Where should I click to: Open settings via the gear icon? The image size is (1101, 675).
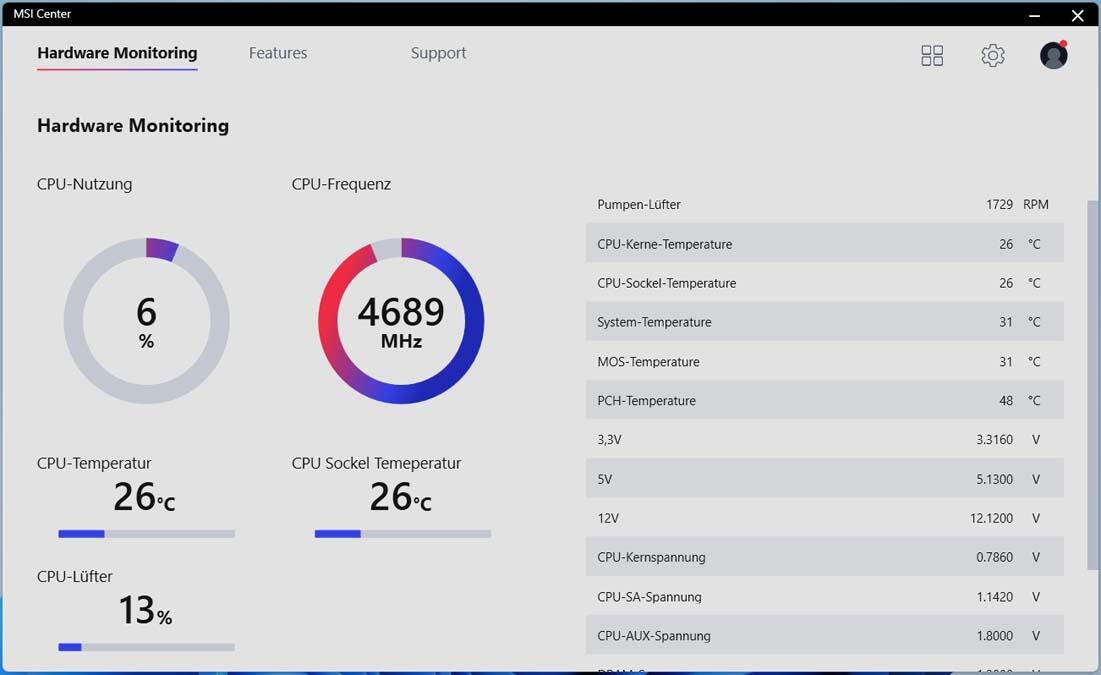point(992,55)
